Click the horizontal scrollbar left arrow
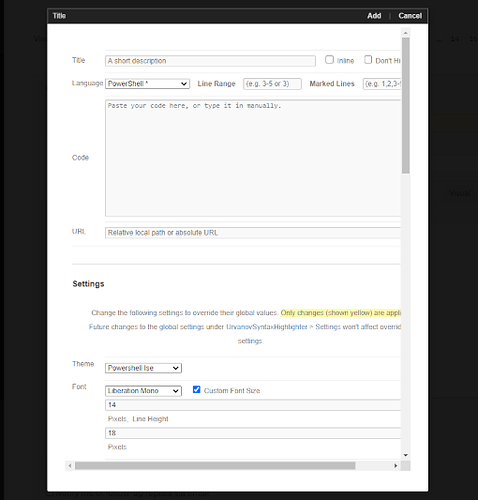 (x=70, y=466)
